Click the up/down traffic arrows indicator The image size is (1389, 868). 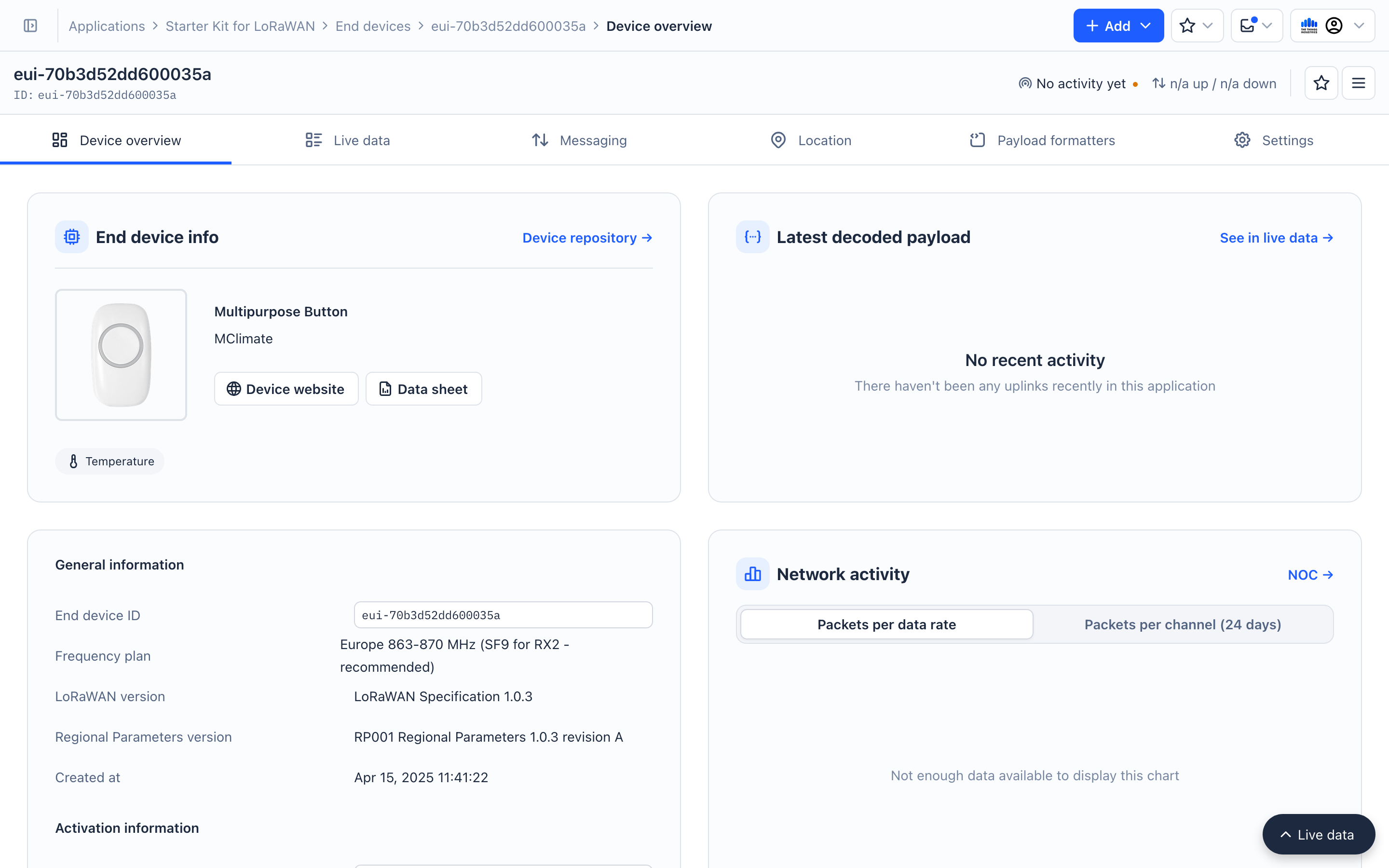[x=1159, y=83]
